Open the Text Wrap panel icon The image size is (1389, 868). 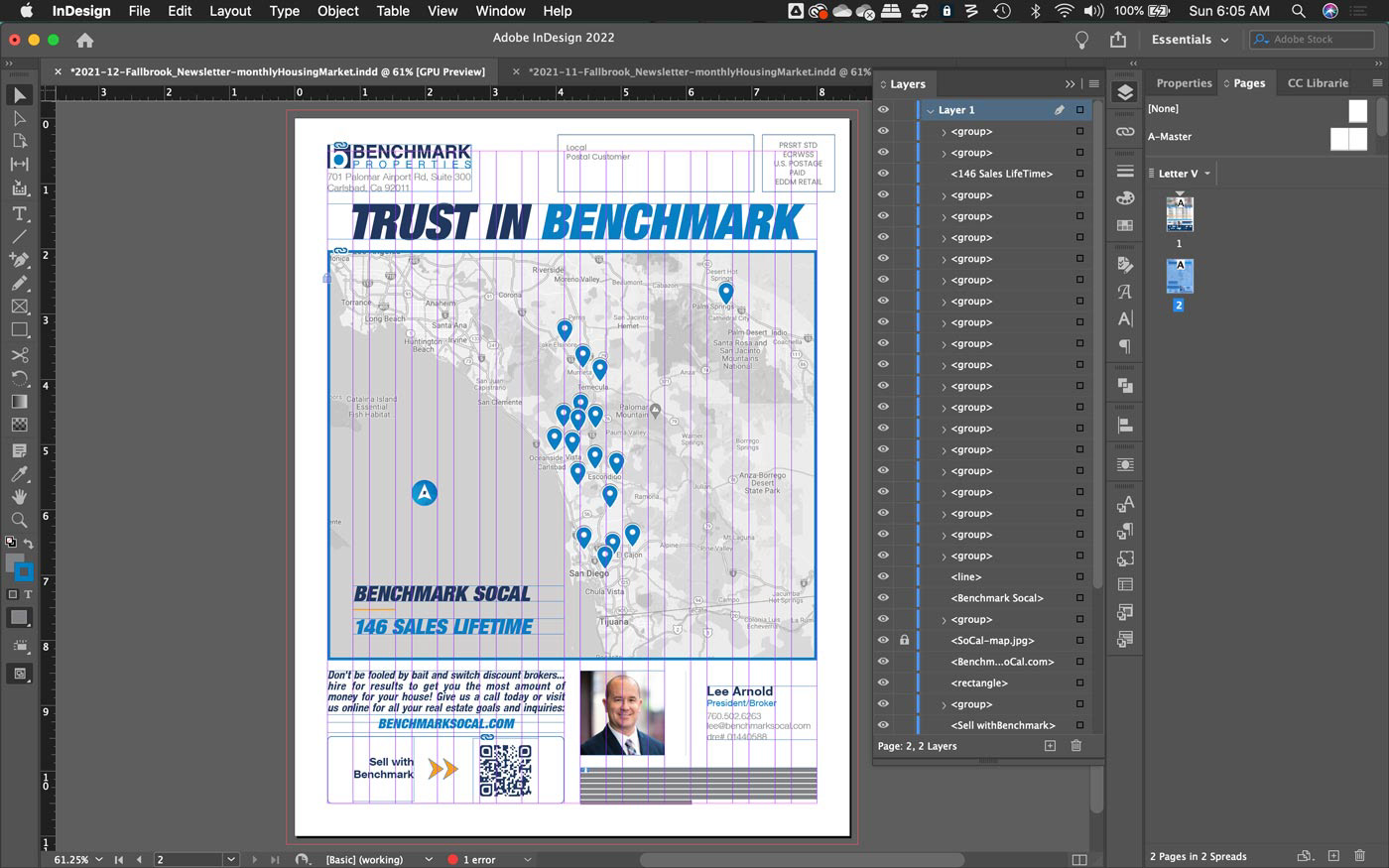tap(1124, 464)
